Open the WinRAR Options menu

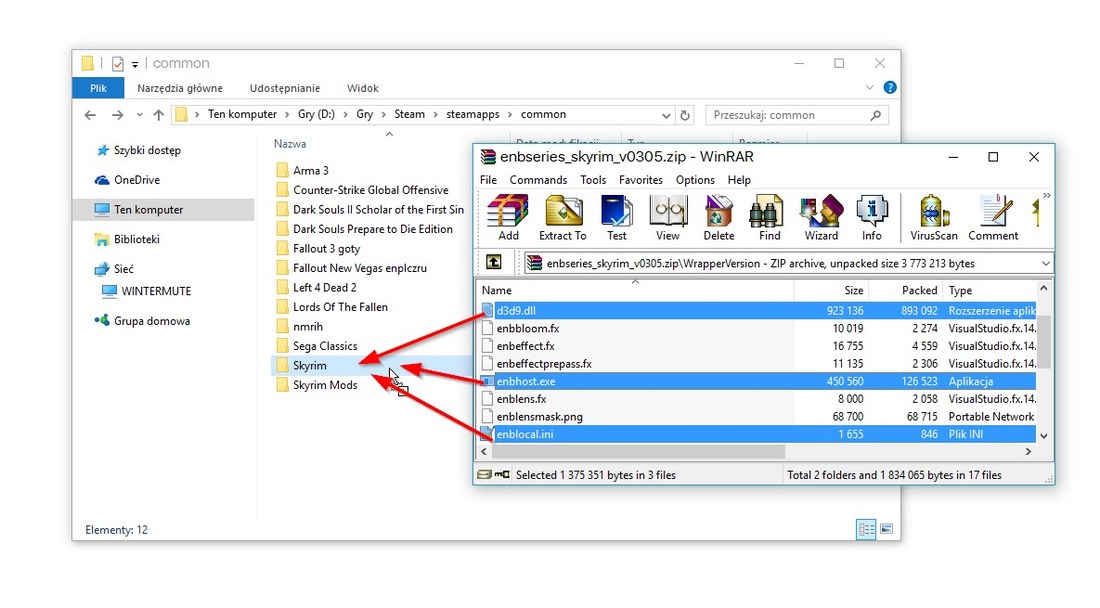click(x=695, y=180)
